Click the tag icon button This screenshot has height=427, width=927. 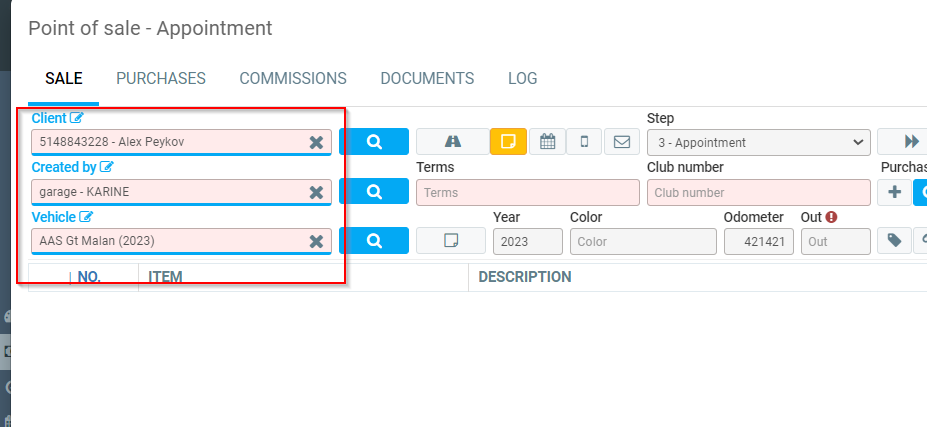[894, 241]
